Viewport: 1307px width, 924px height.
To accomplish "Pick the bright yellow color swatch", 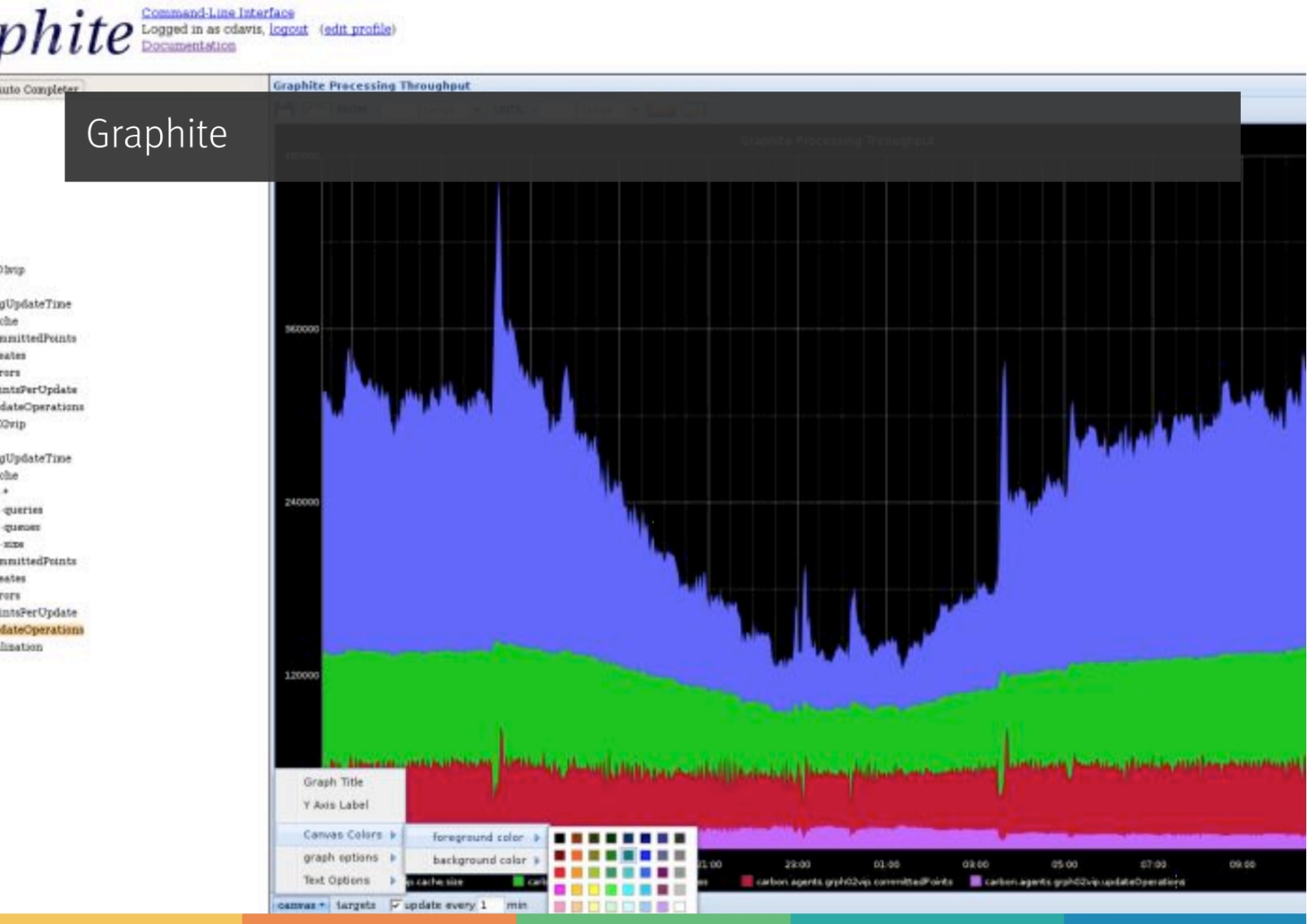I will [594, 889].
